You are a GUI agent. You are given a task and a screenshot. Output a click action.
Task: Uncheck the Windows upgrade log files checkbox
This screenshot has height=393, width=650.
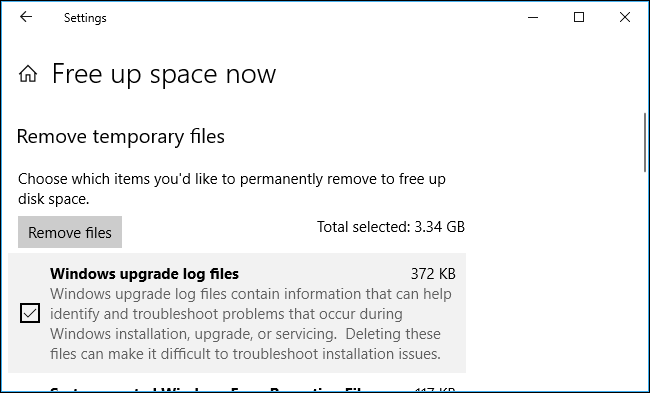coord(30,313)
